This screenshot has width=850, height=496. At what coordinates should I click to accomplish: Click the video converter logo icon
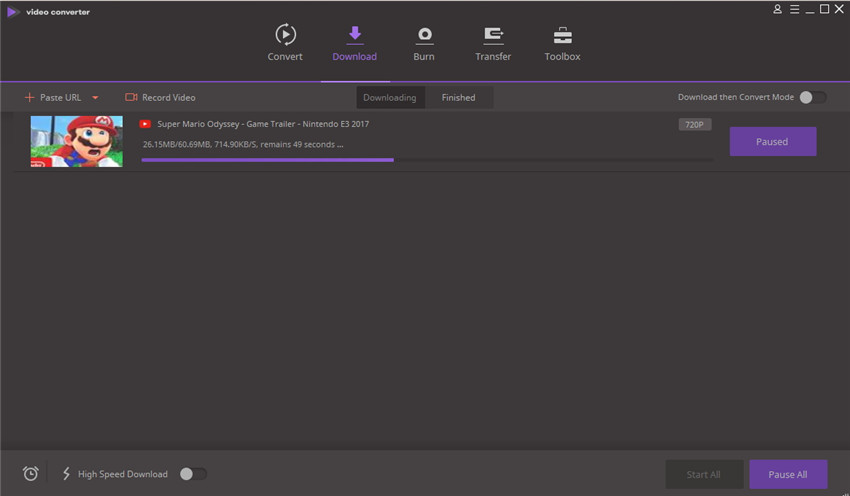click(x=13, y=11)
